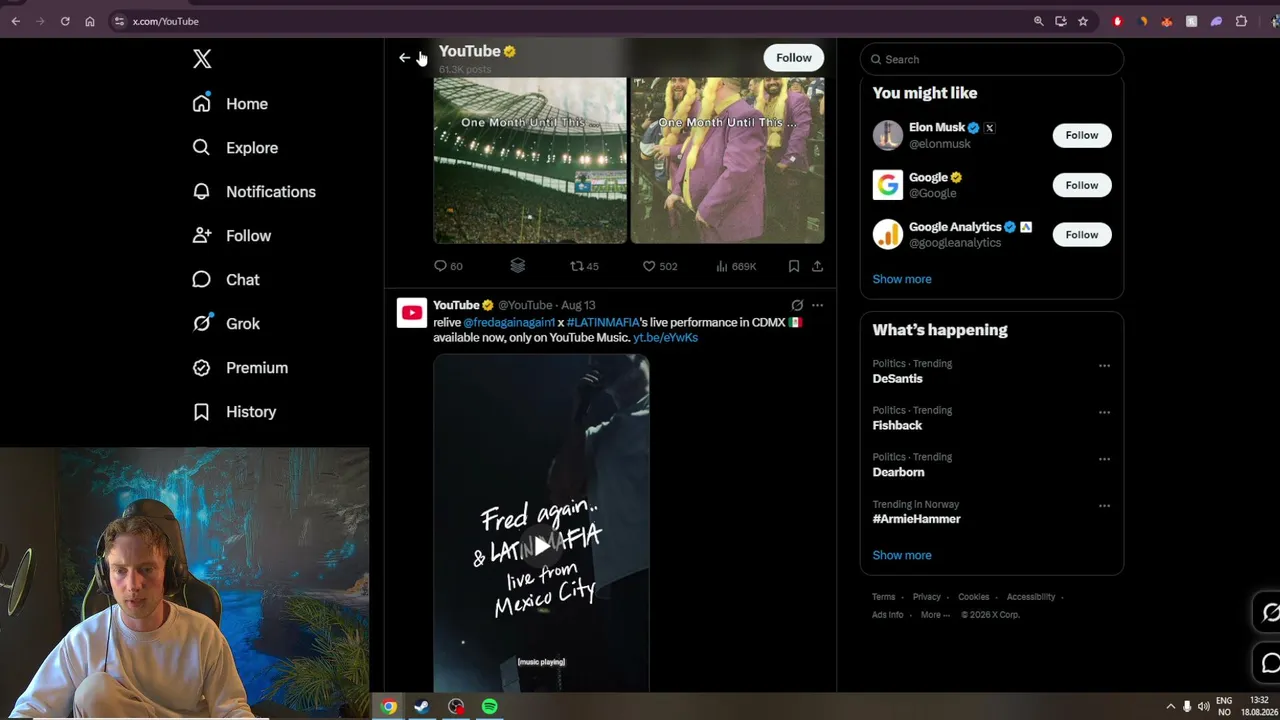Open Premium in the sidebar
Viewport: 1280px width, 720px height.
click(x=240, y=368)
